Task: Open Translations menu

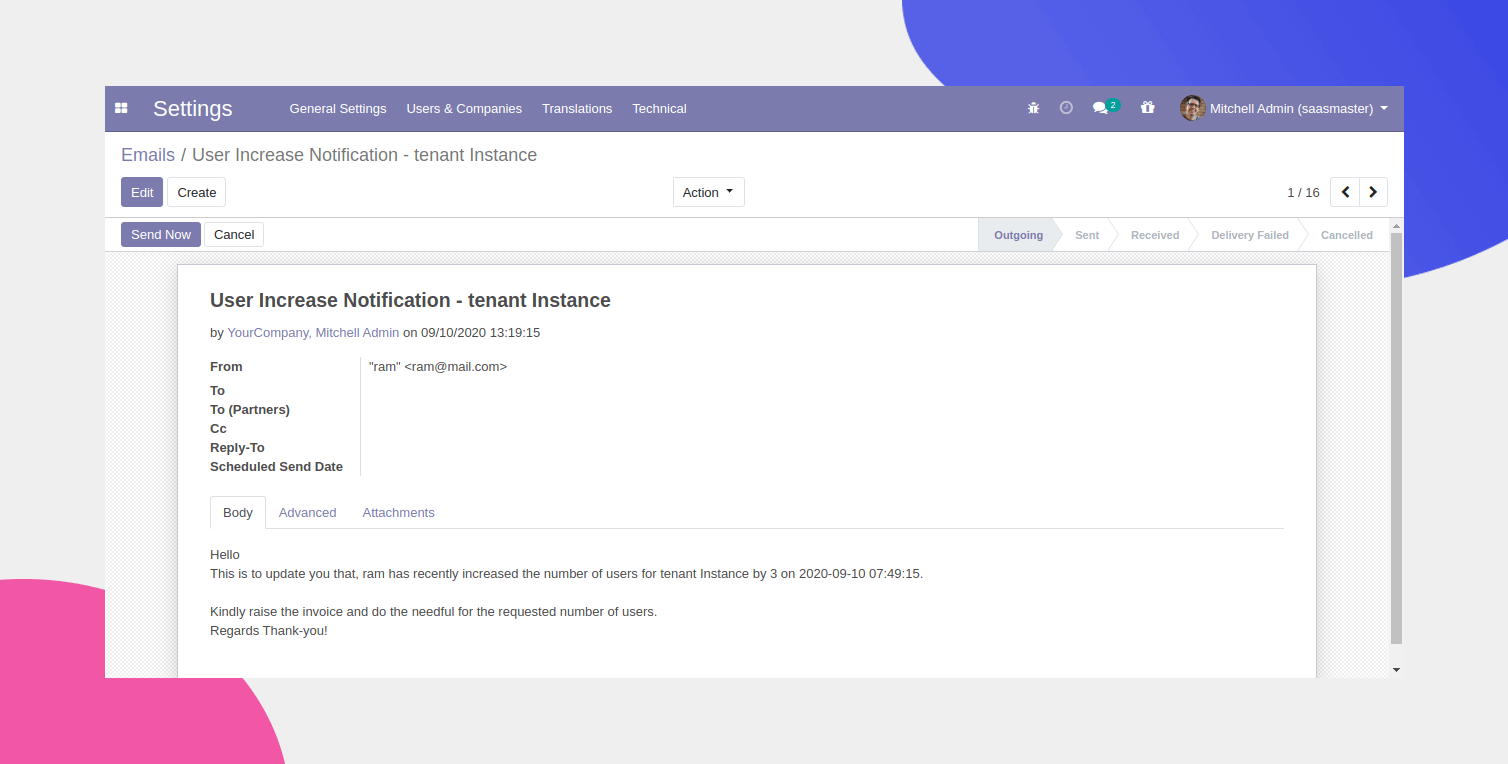Action: pyautogui.click(x=577, y=108)
